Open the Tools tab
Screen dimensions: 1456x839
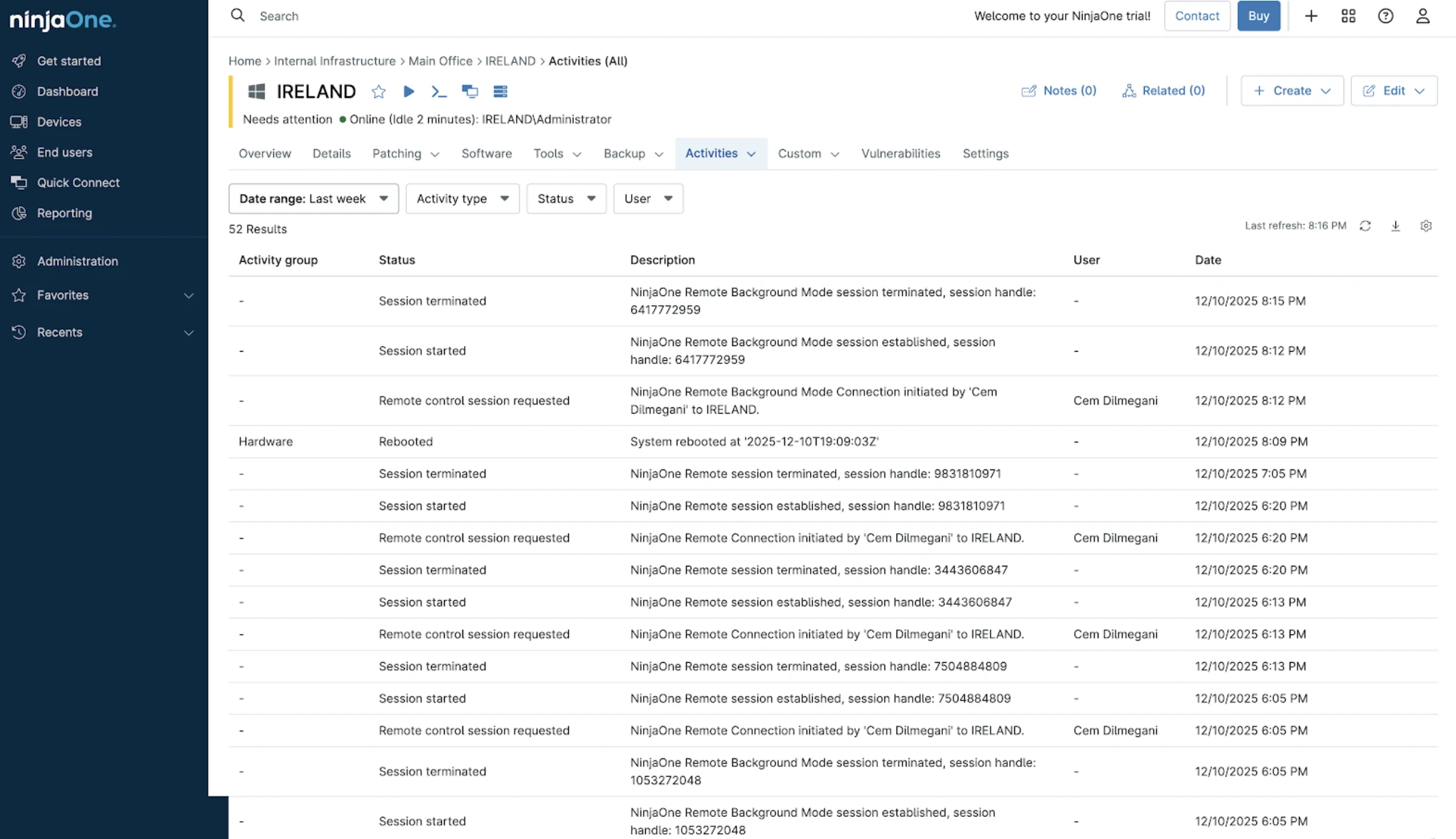[x=557, y=153]
